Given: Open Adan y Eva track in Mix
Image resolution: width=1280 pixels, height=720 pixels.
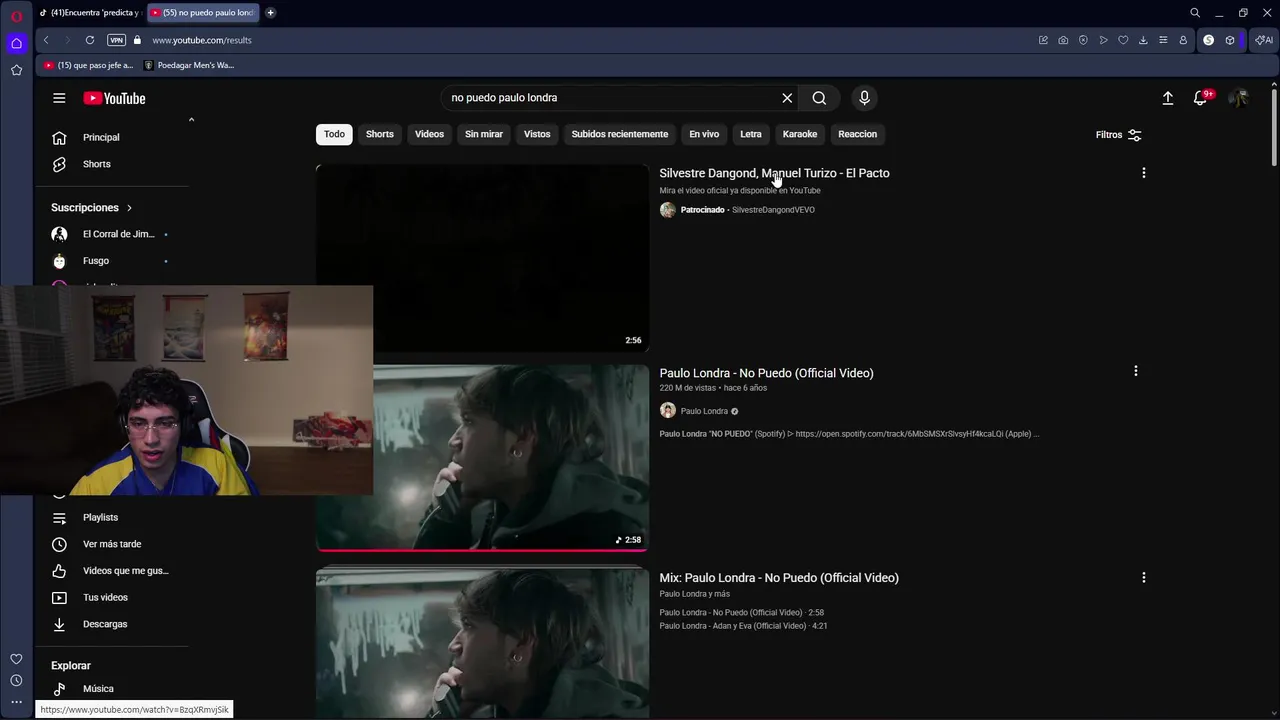Looking at the screenshot, I should [x=743, y=626].
